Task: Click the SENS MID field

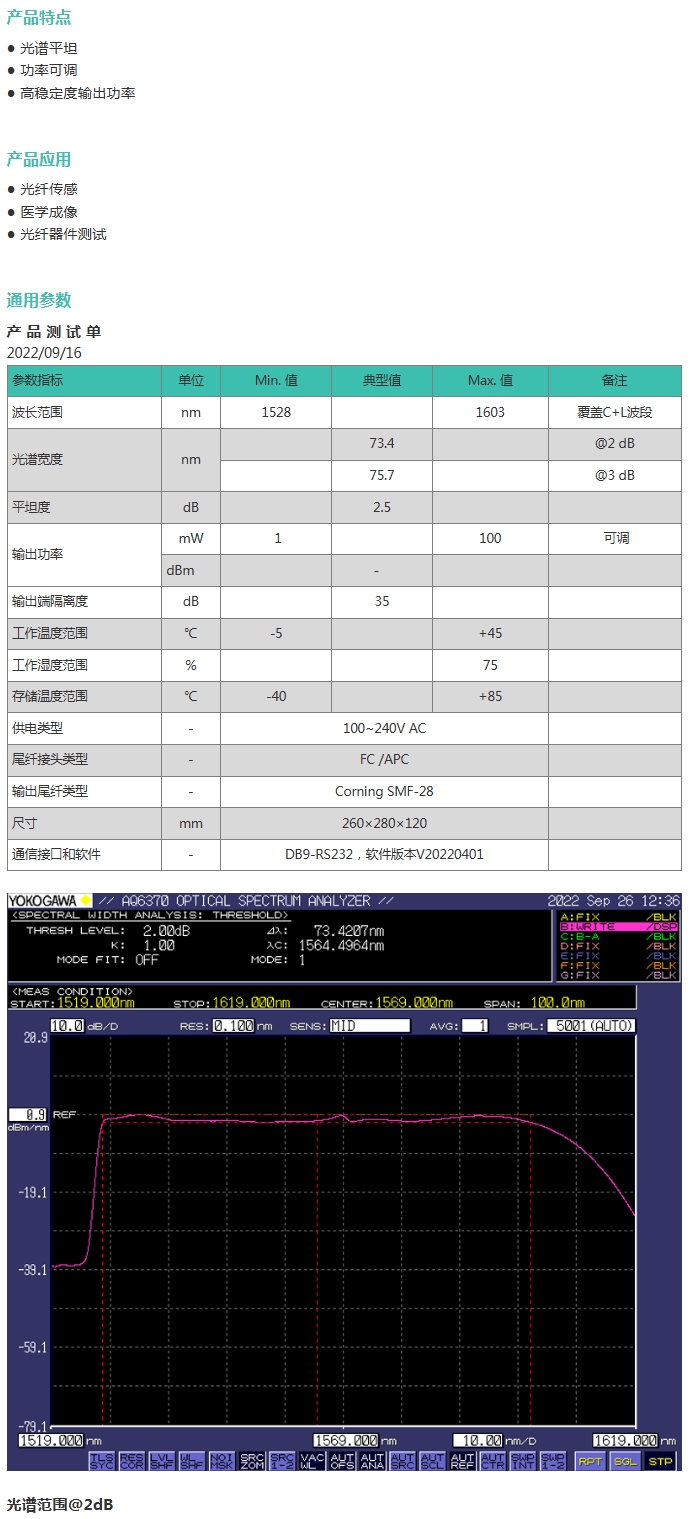Action: point(370,1025)
